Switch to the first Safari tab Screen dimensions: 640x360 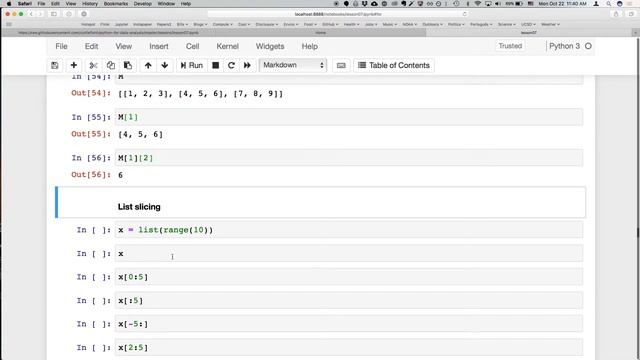[108, 33]
